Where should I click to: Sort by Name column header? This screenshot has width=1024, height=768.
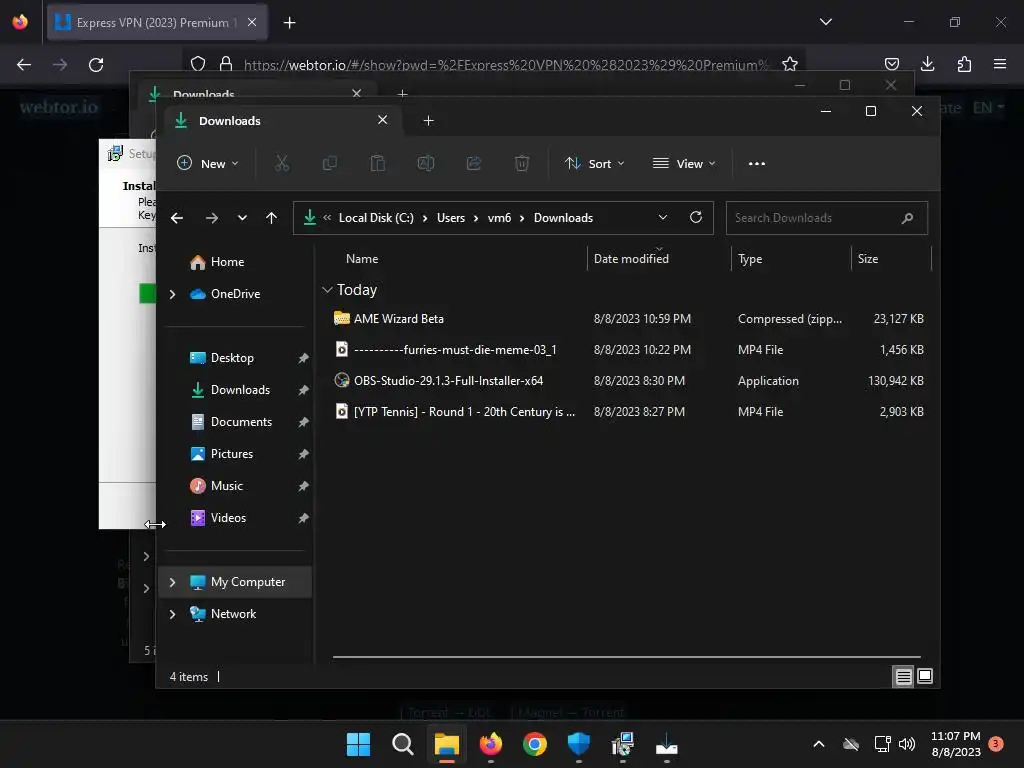tap(362, 259)
